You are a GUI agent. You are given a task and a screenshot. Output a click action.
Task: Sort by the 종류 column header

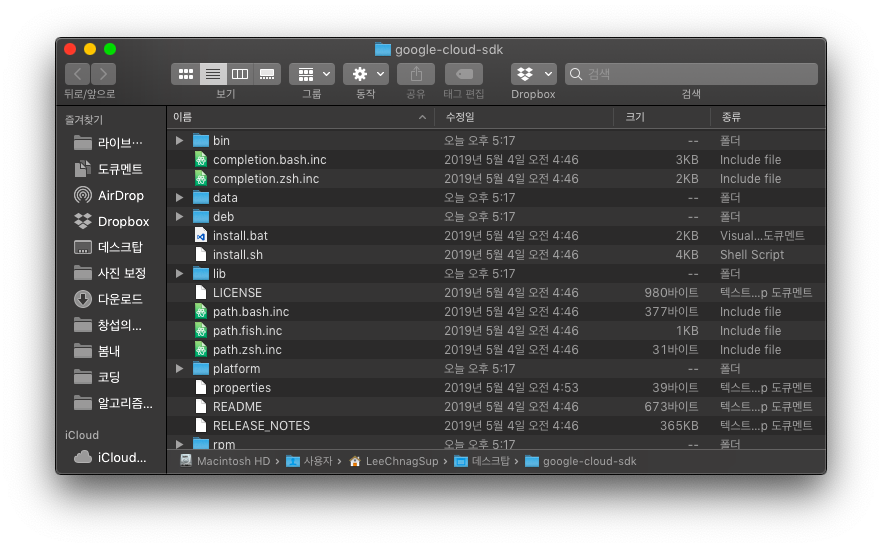coord(768,117)
